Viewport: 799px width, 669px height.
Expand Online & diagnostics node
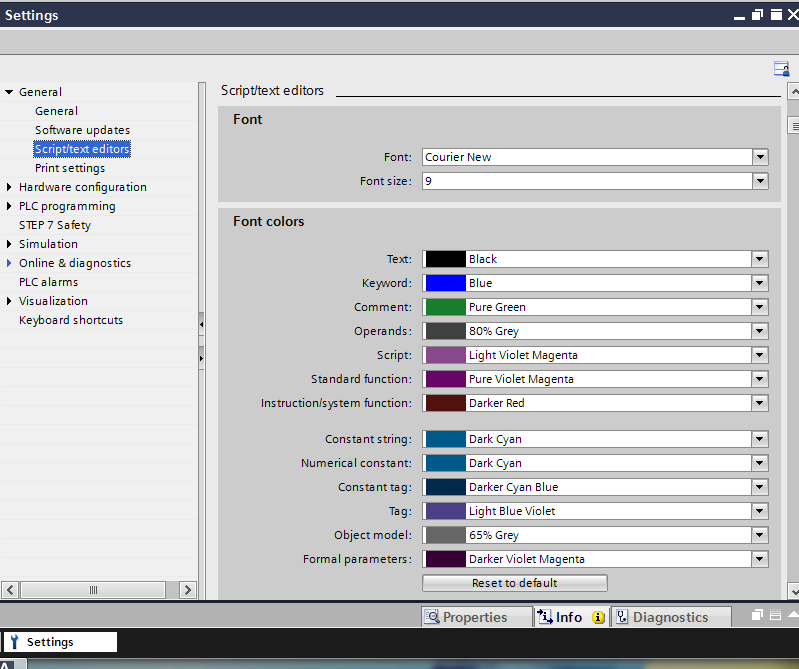point(9,263)
